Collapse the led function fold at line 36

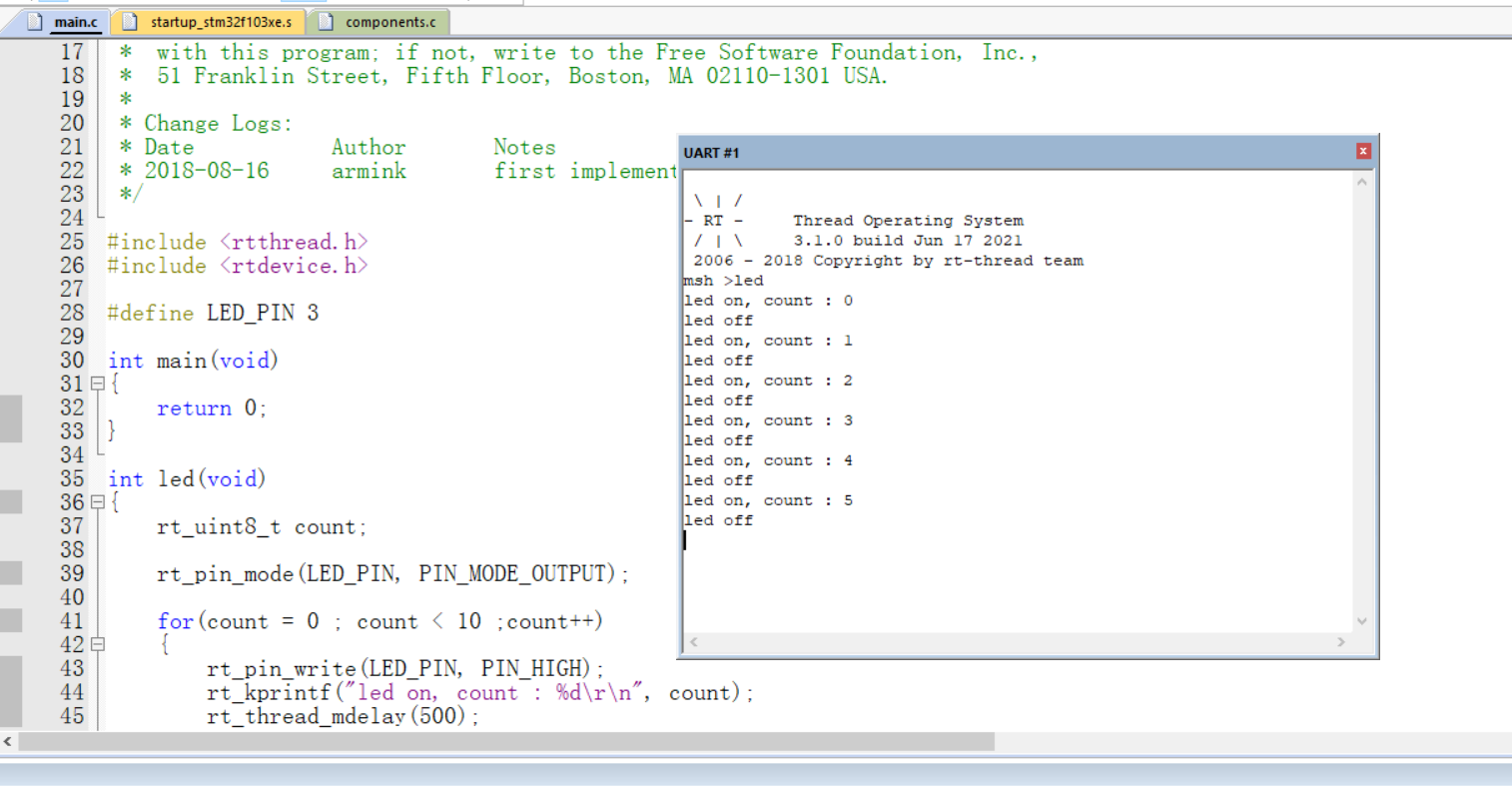click(x=96, y=501)
